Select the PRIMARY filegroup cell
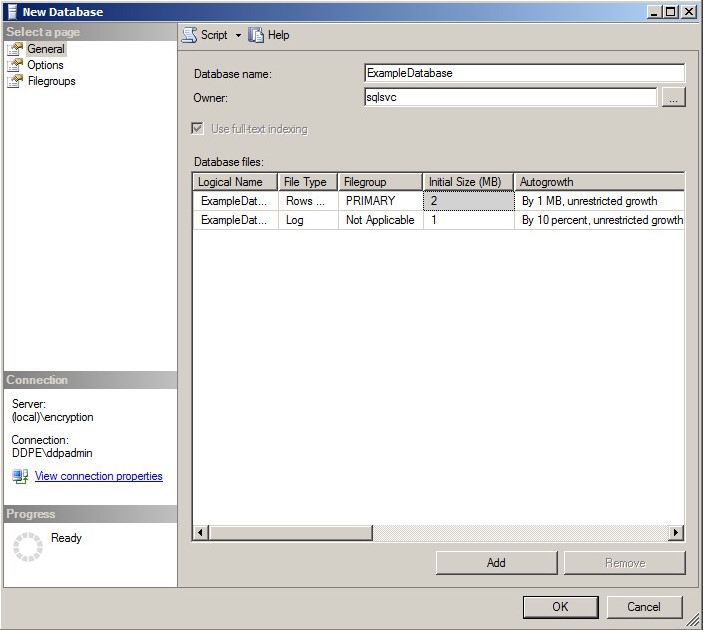703x630 pixels. pos(380,201)
